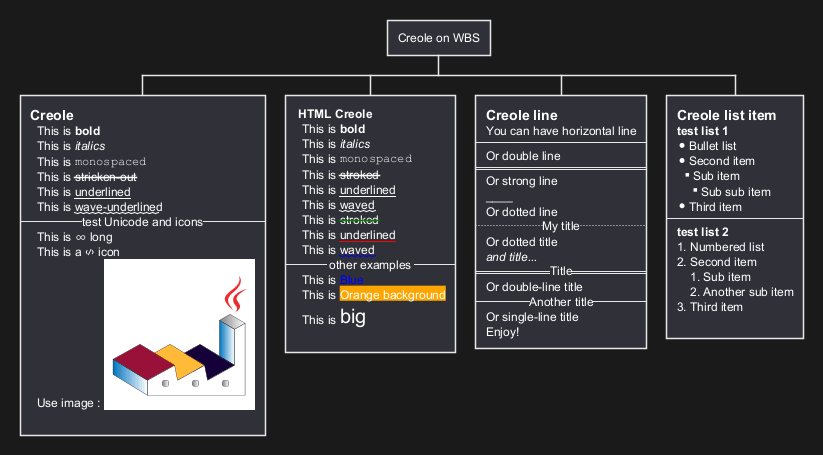Select the "stricken-out" text
Screen dimensions: 823x455
[106, 177]
